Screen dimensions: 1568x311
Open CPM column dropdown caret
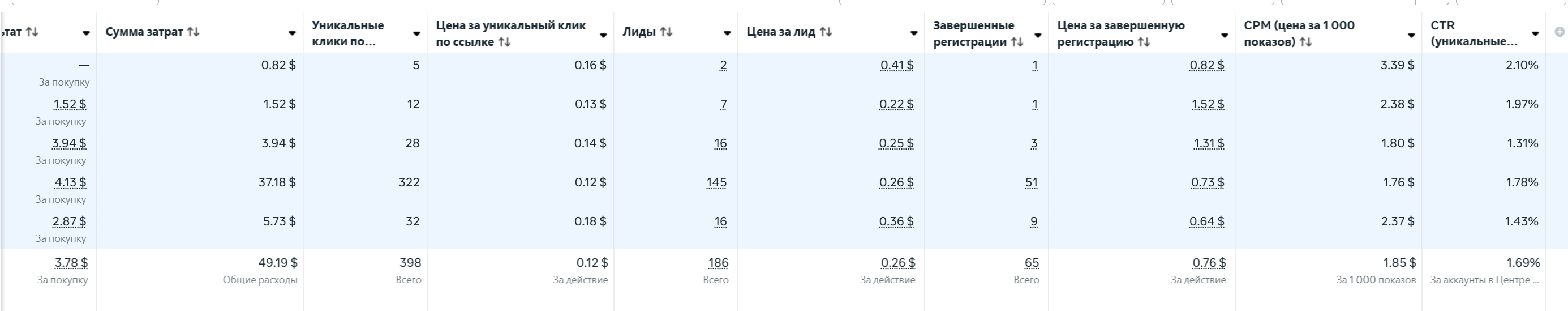click(x=1411, y=35)
